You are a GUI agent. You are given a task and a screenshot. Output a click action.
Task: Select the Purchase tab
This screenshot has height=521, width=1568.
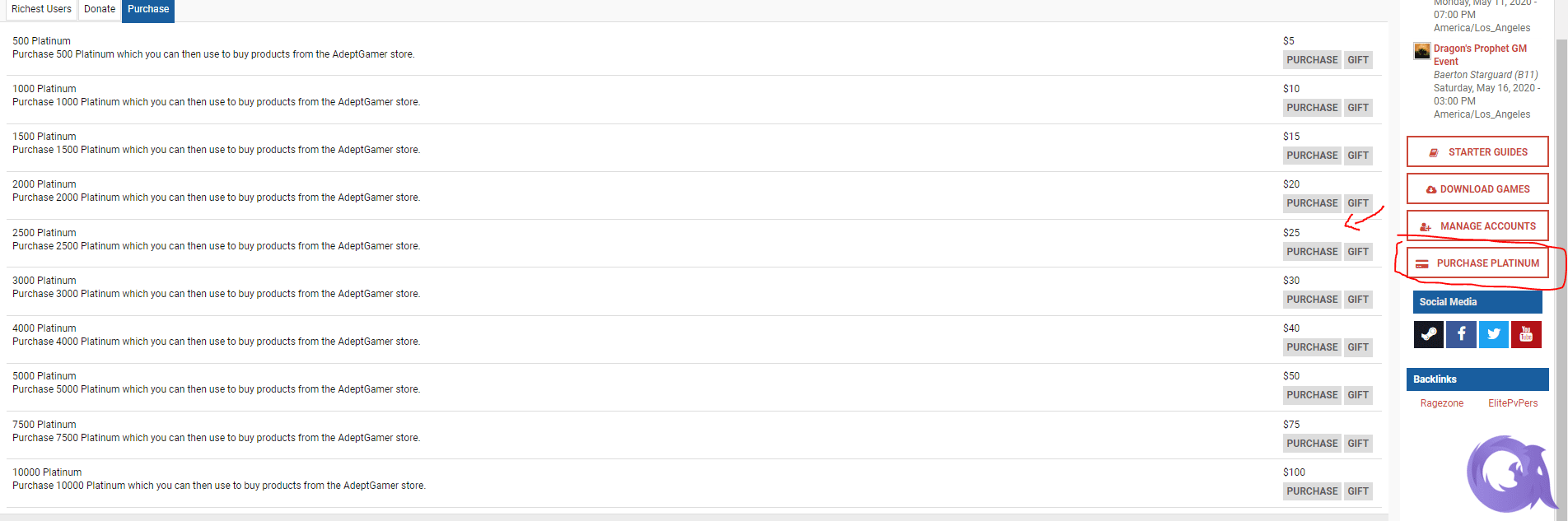point(148,10)
